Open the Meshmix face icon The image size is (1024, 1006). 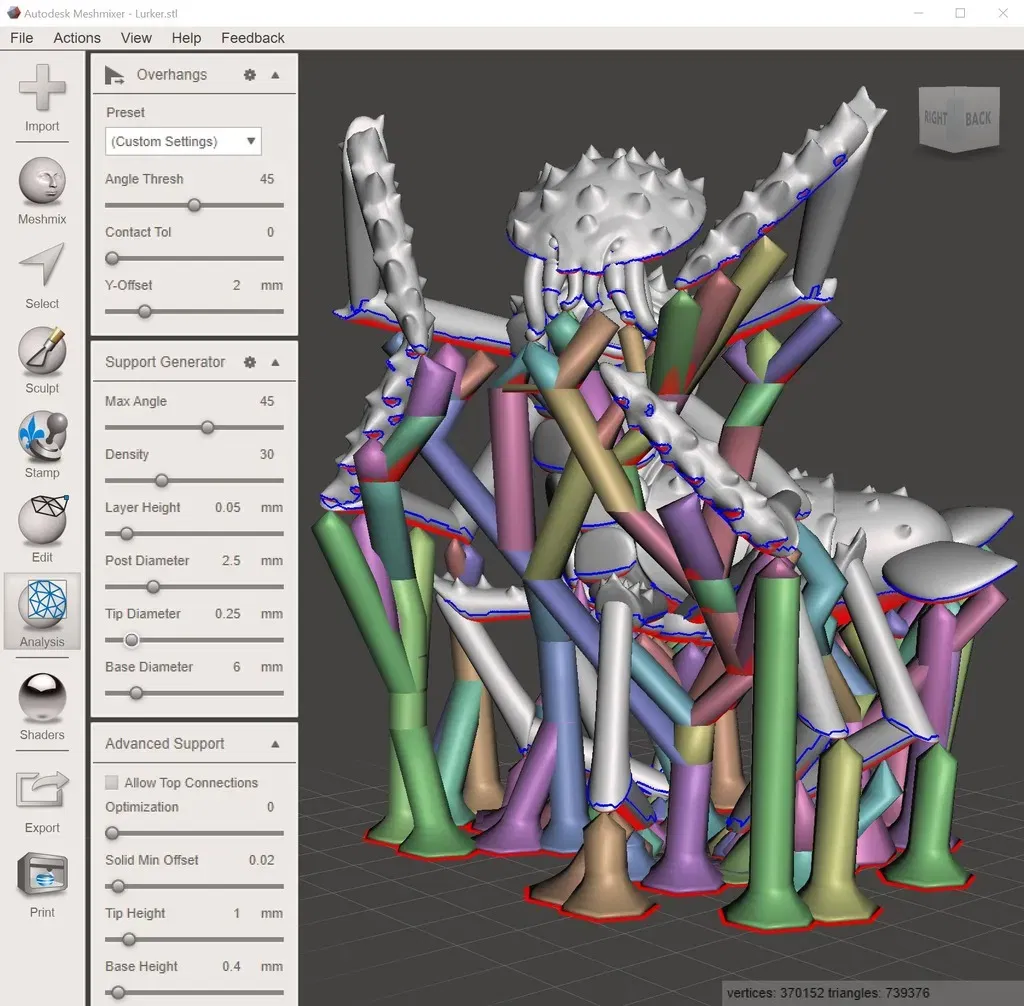click(42, 181)
